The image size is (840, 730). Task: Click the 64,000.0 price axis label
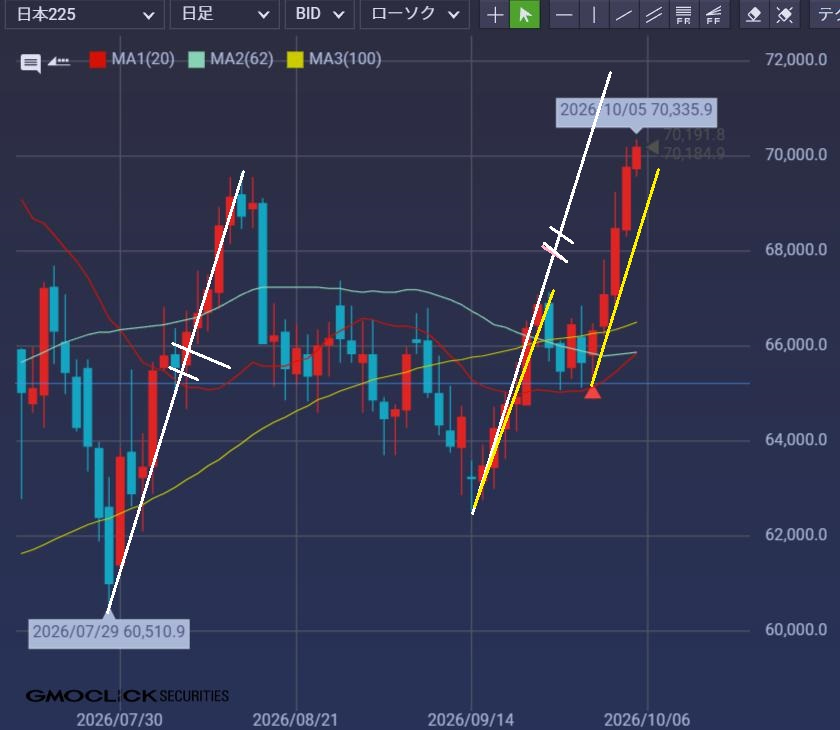coord(796,440)
